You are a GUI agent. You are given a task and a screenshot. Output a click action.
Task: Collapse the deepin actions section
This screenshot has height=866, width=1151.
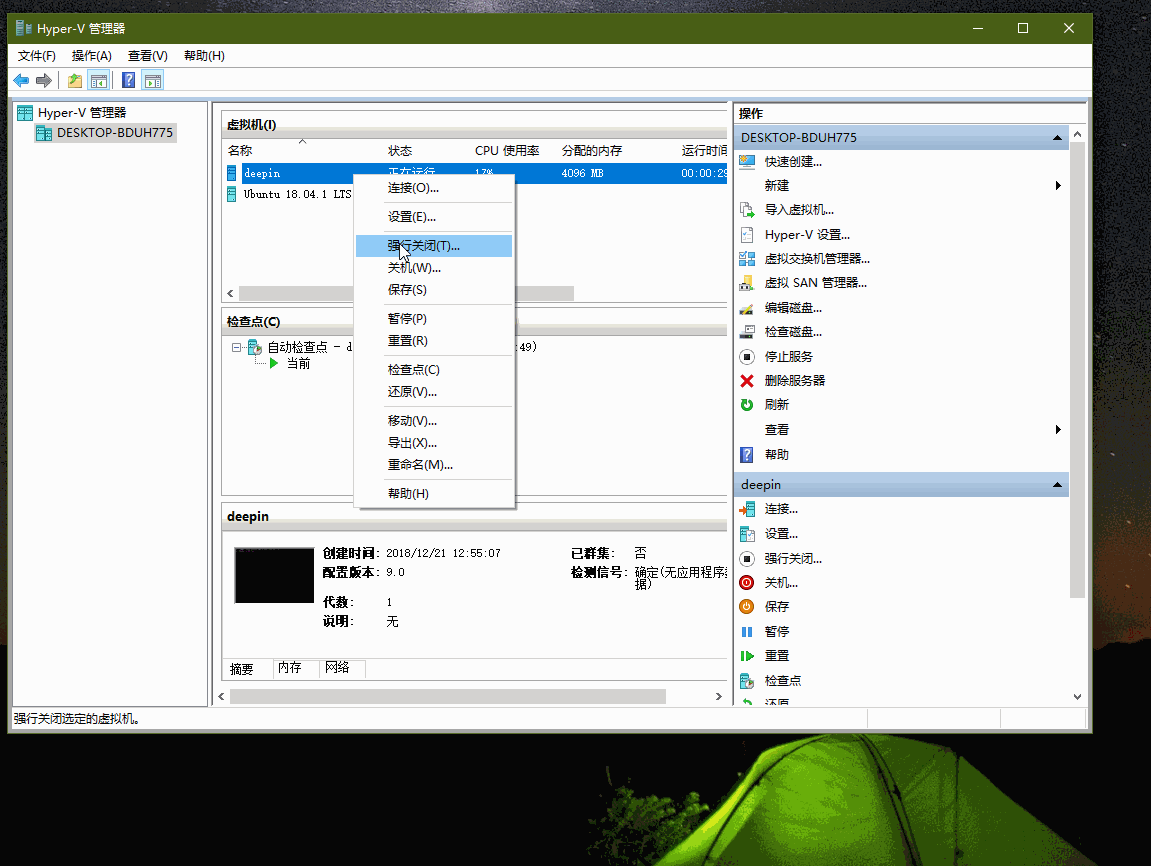click(1057, 484)
